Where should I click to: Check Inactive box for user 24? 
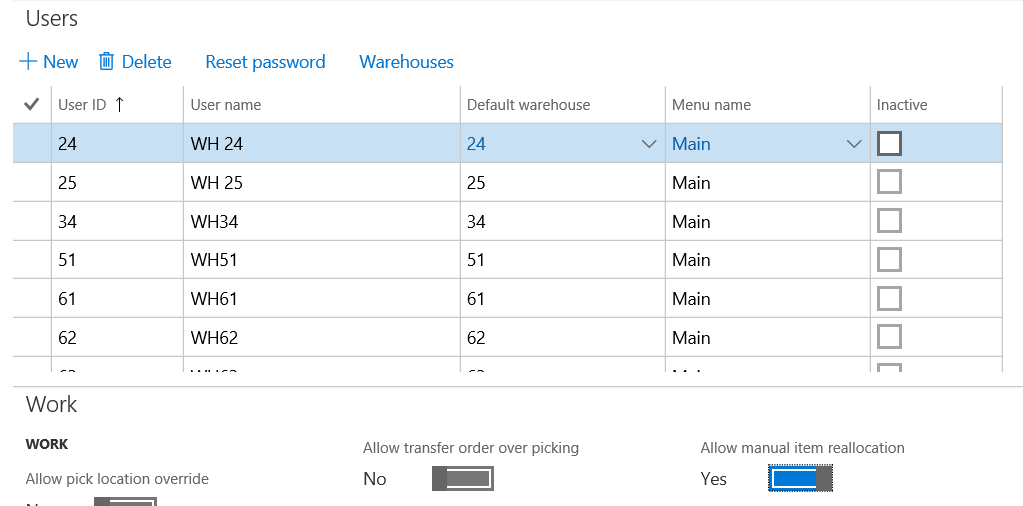click(889, 144)
